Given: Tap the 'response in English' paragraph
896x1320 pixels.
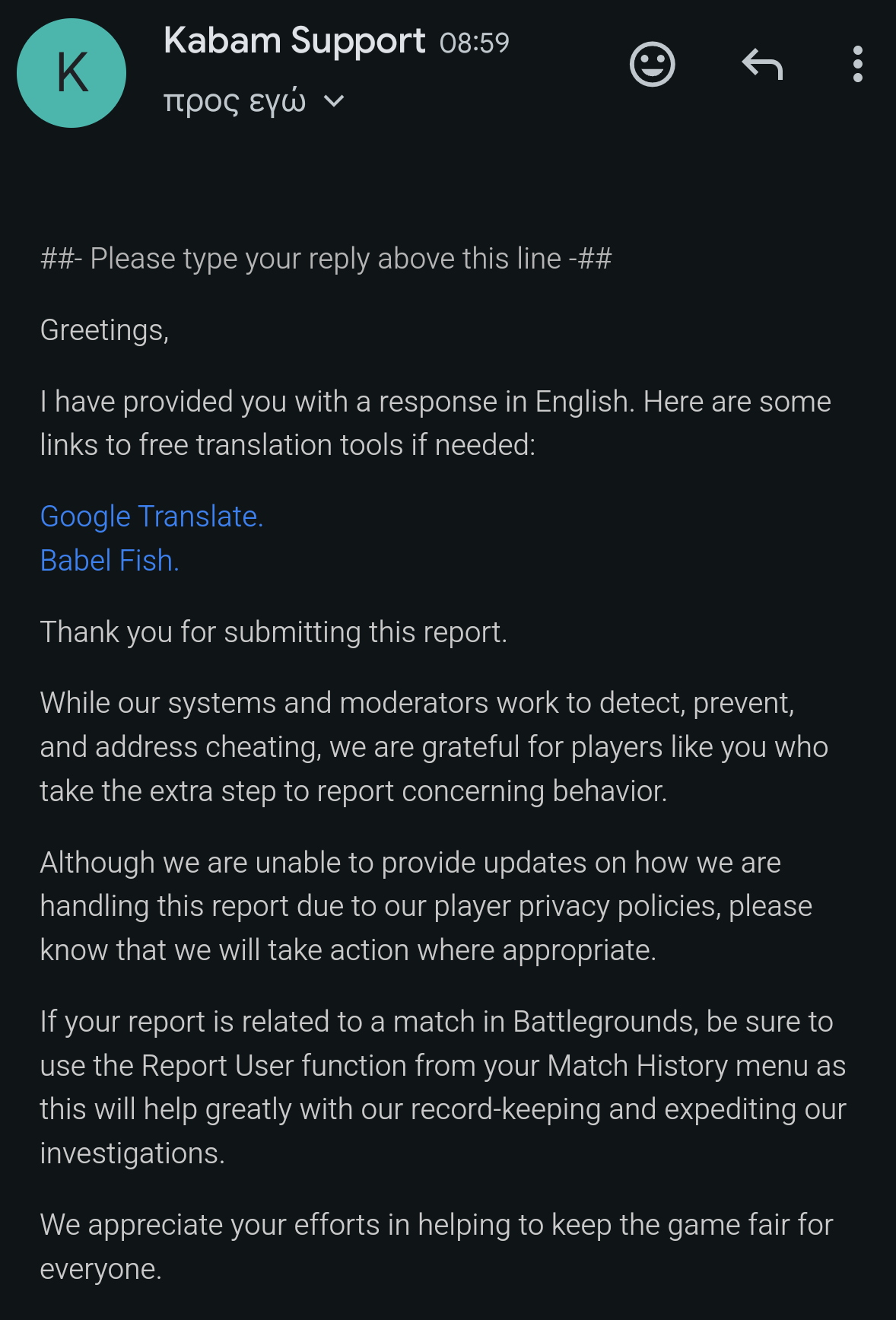Looking at the screenshot, I should (436, 423).
